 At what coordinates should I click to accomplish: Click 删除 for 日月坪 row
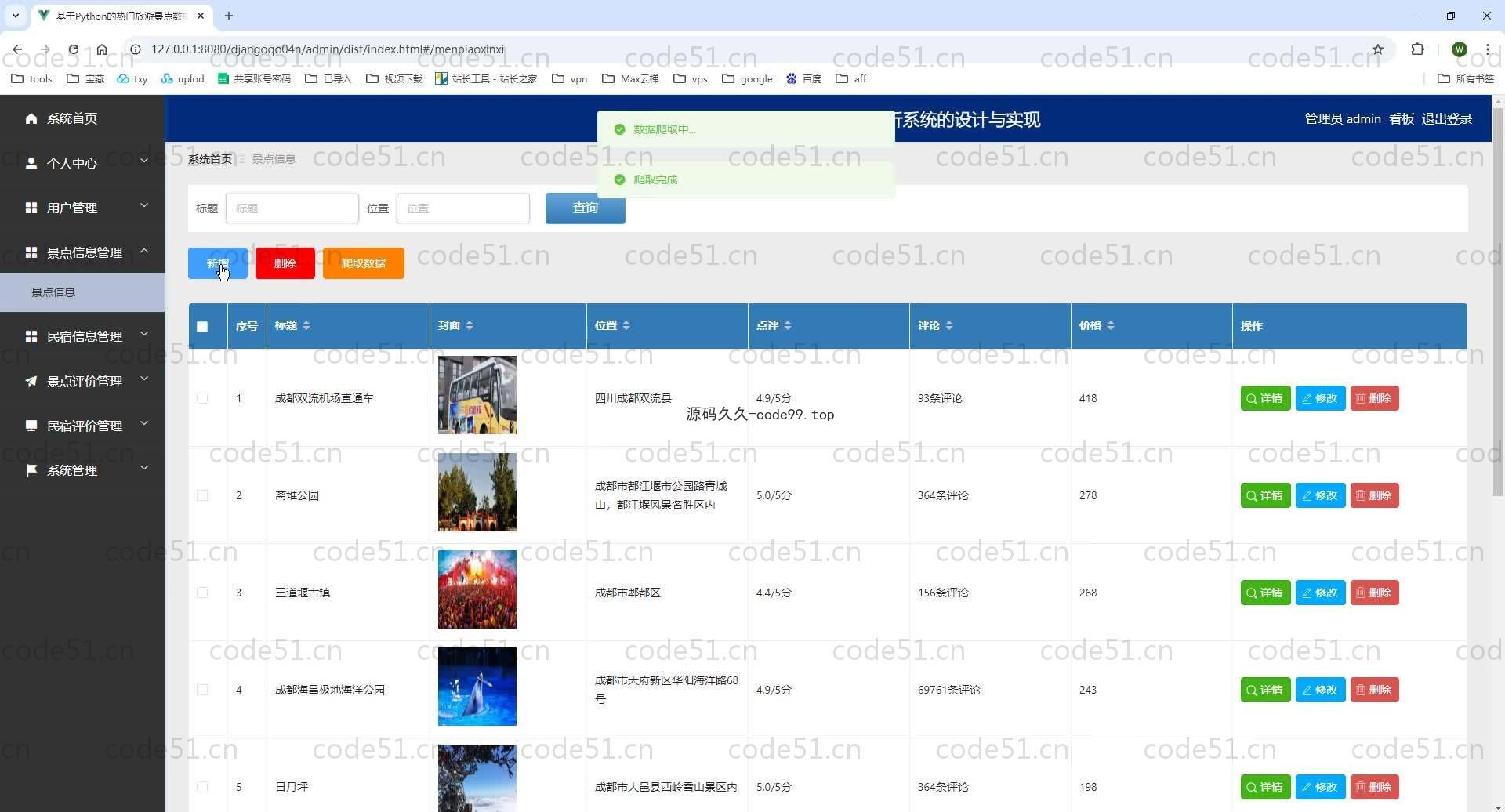1374,787
